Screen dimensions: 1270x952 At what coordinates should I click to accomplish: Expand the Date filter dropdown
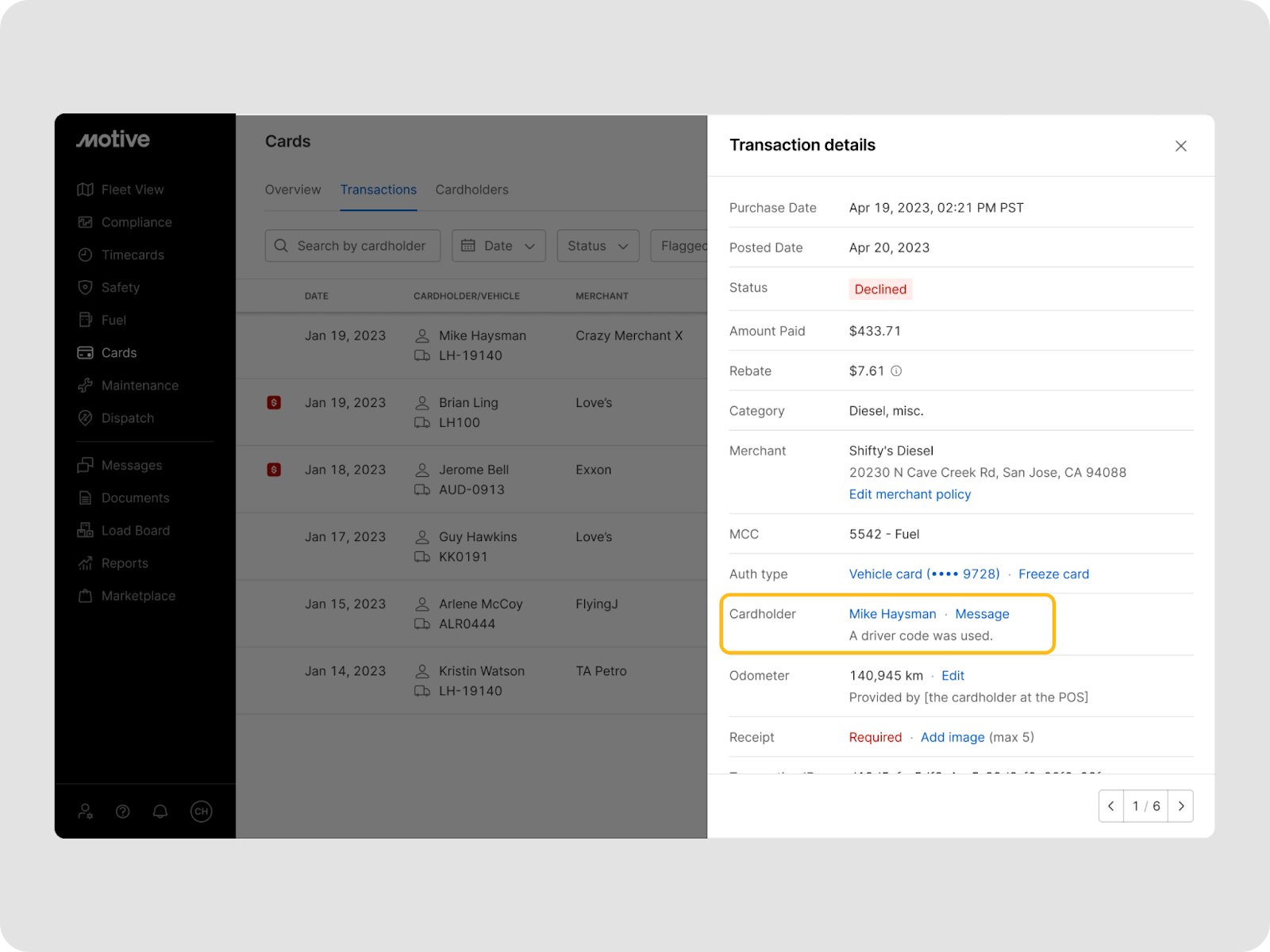tap(498, 246)
